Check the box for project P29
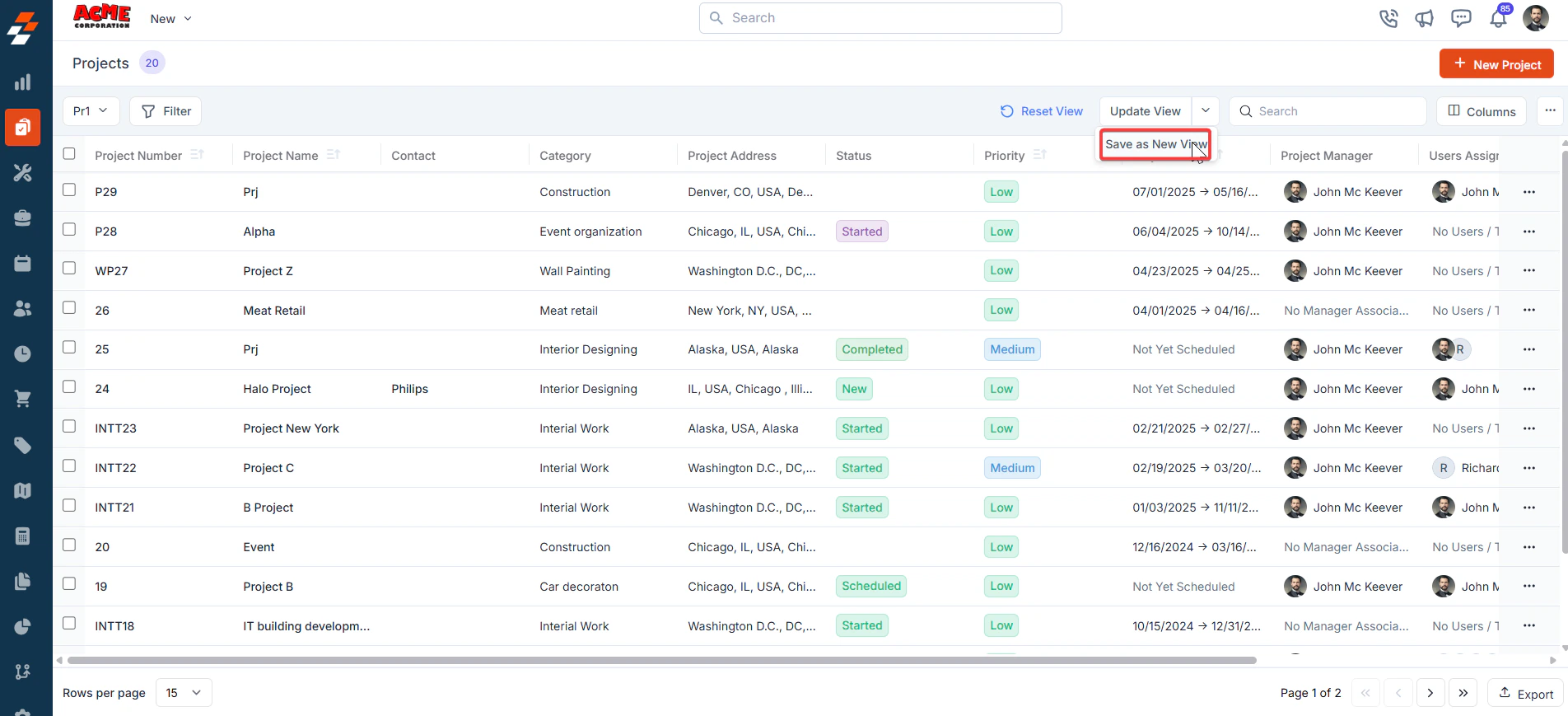Screen dimensions: 1568x716 coord(69,190)
